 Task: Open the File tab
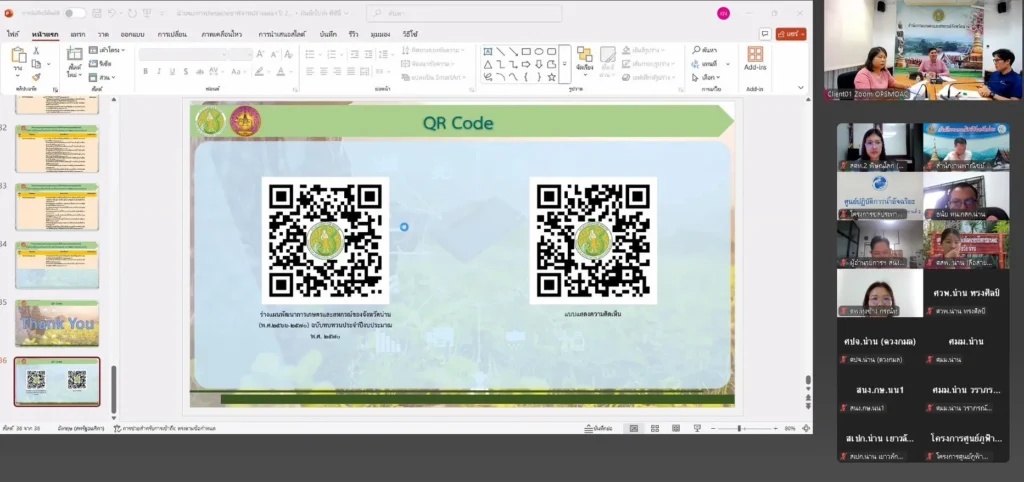[12, 34]
